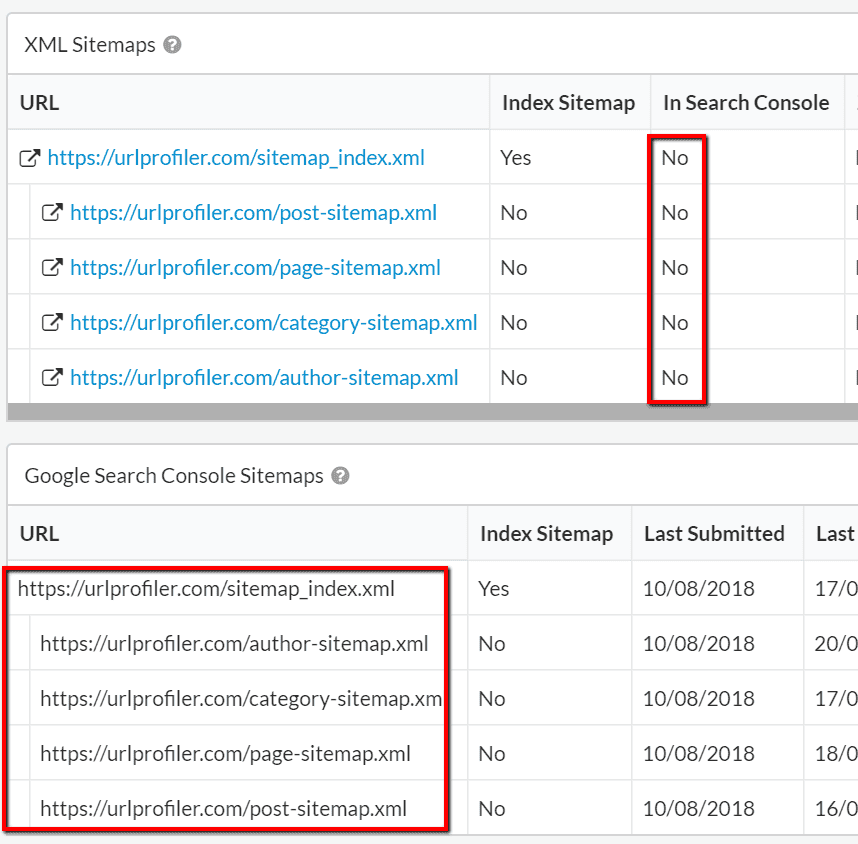Sort by URL header in XML Sitemaps table
Viewport: 858px width, 844px height.
39,103
